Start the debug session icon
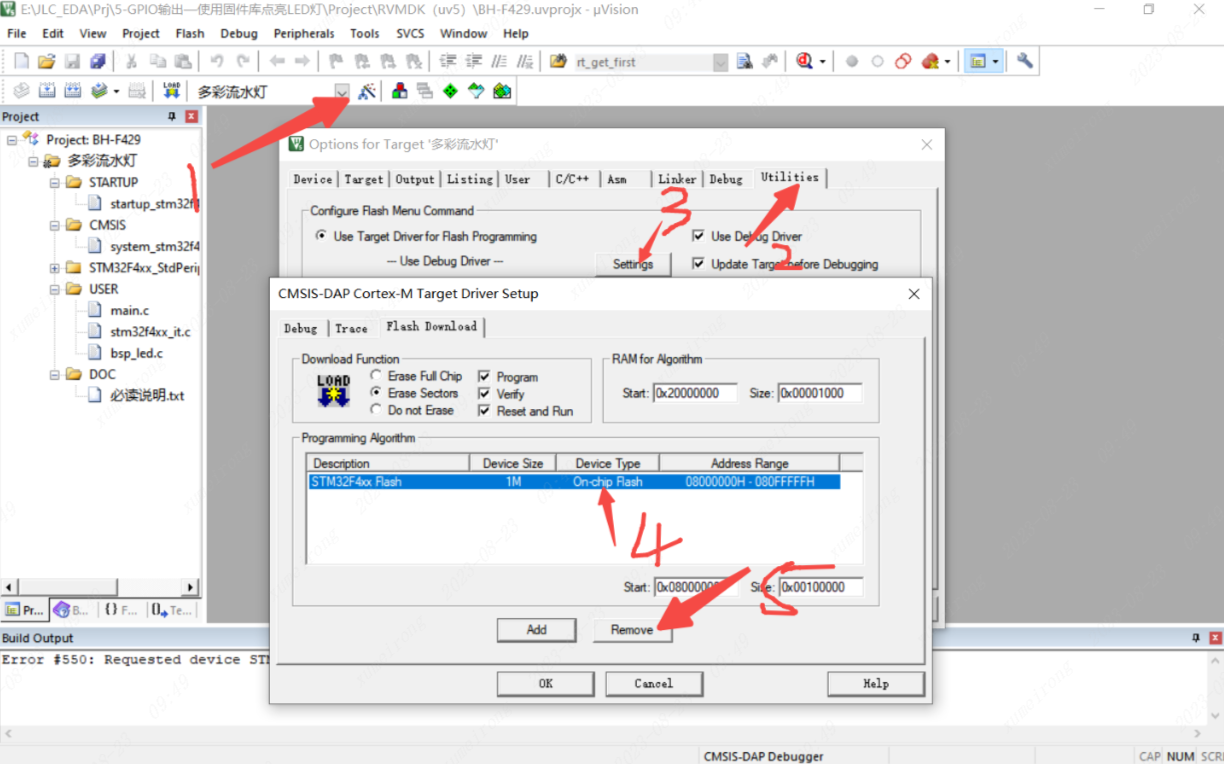Screen dimensions: 1224x764 (803, 61)
